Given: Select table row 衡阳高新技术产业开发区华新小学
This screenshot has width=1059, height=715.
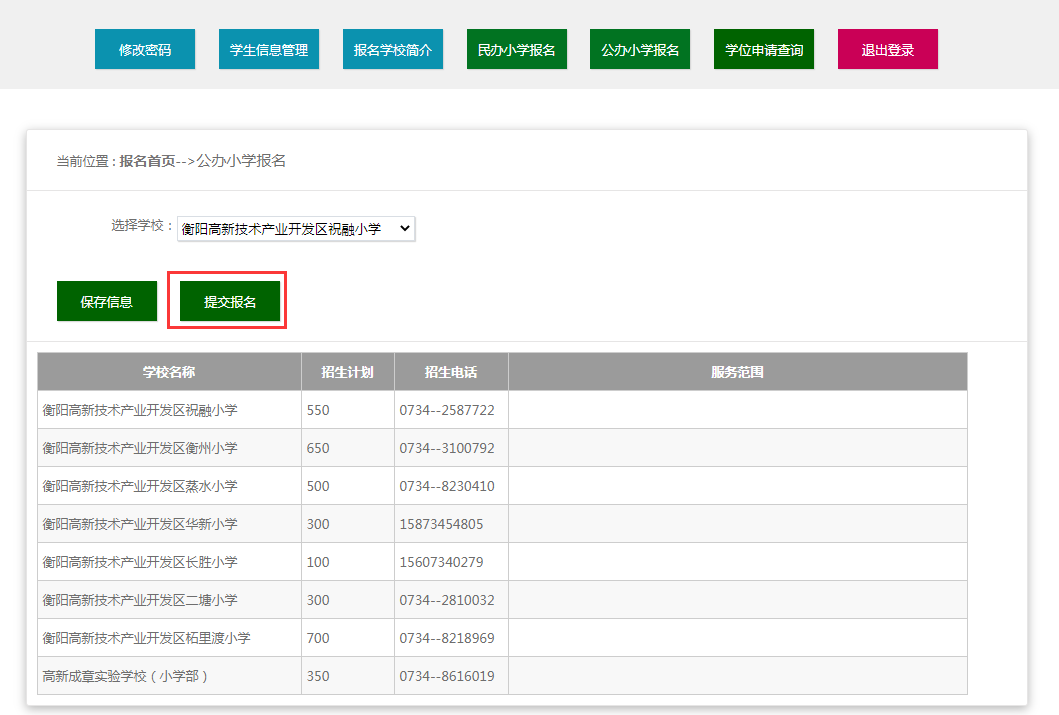Looking at the screenshot, I should point(502,524).
